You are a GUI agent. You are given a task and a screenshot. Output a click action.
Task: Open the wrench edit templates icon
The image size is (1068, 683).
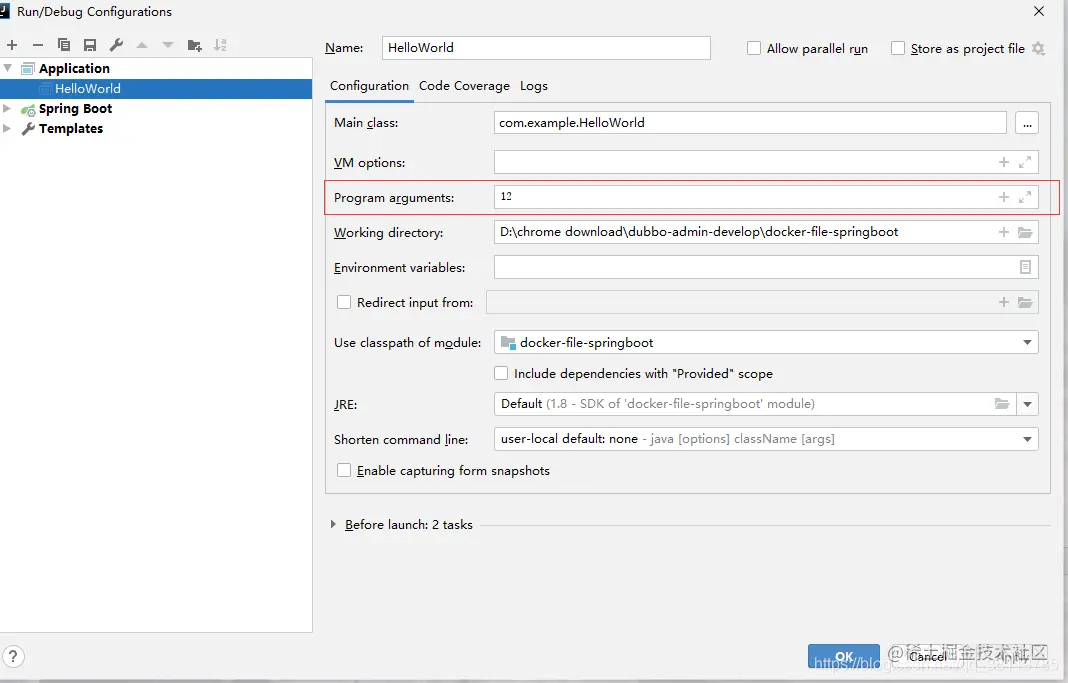(x=116, y=45)
